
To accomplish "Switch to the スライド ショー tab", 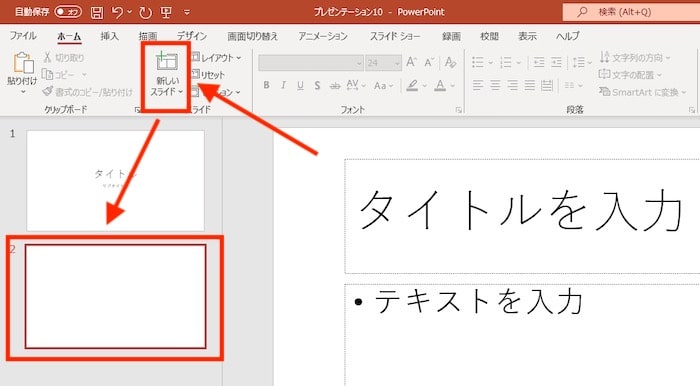I will [395, 36].
